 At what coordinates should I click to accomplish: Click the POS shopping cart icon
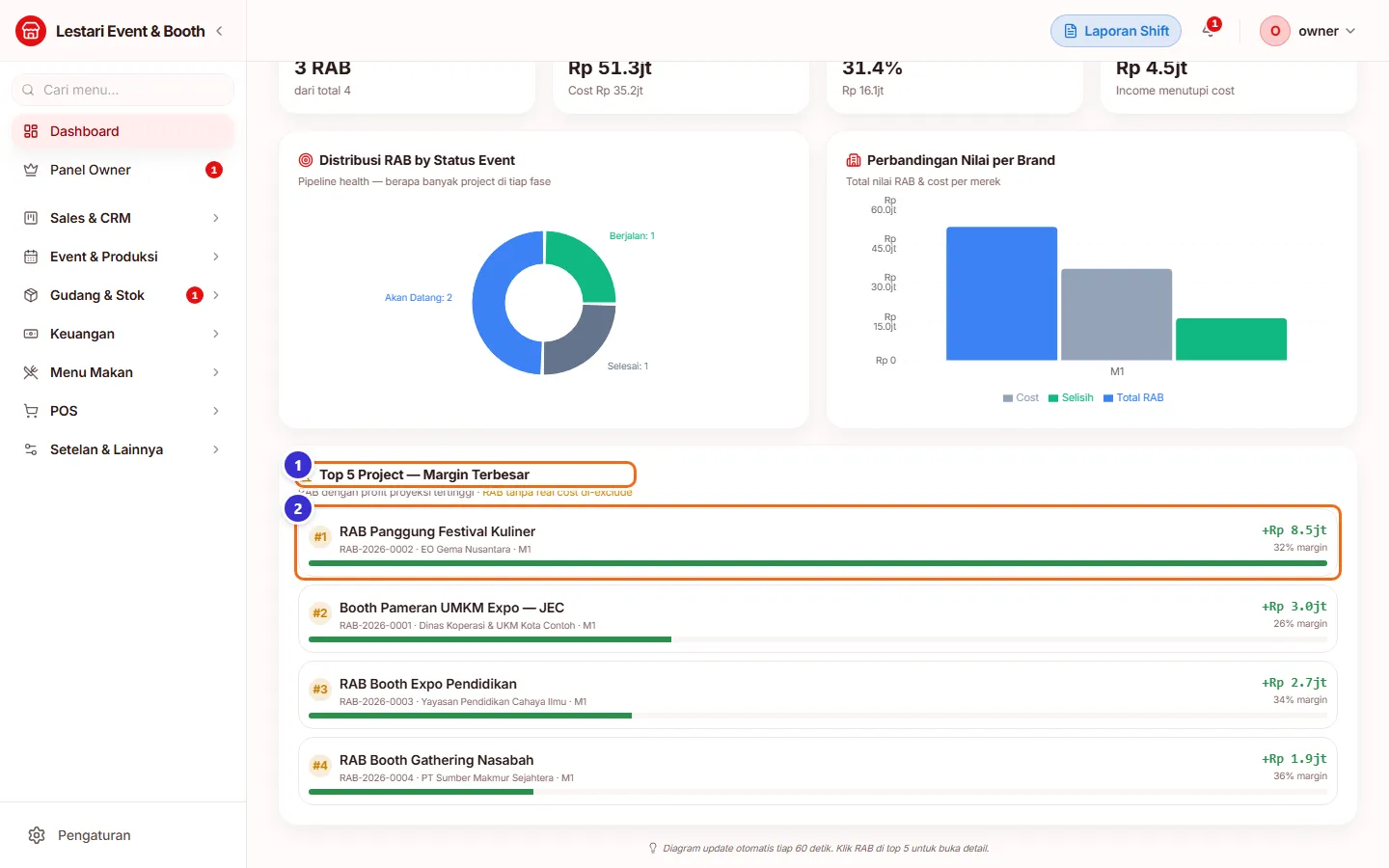[31, 411]
